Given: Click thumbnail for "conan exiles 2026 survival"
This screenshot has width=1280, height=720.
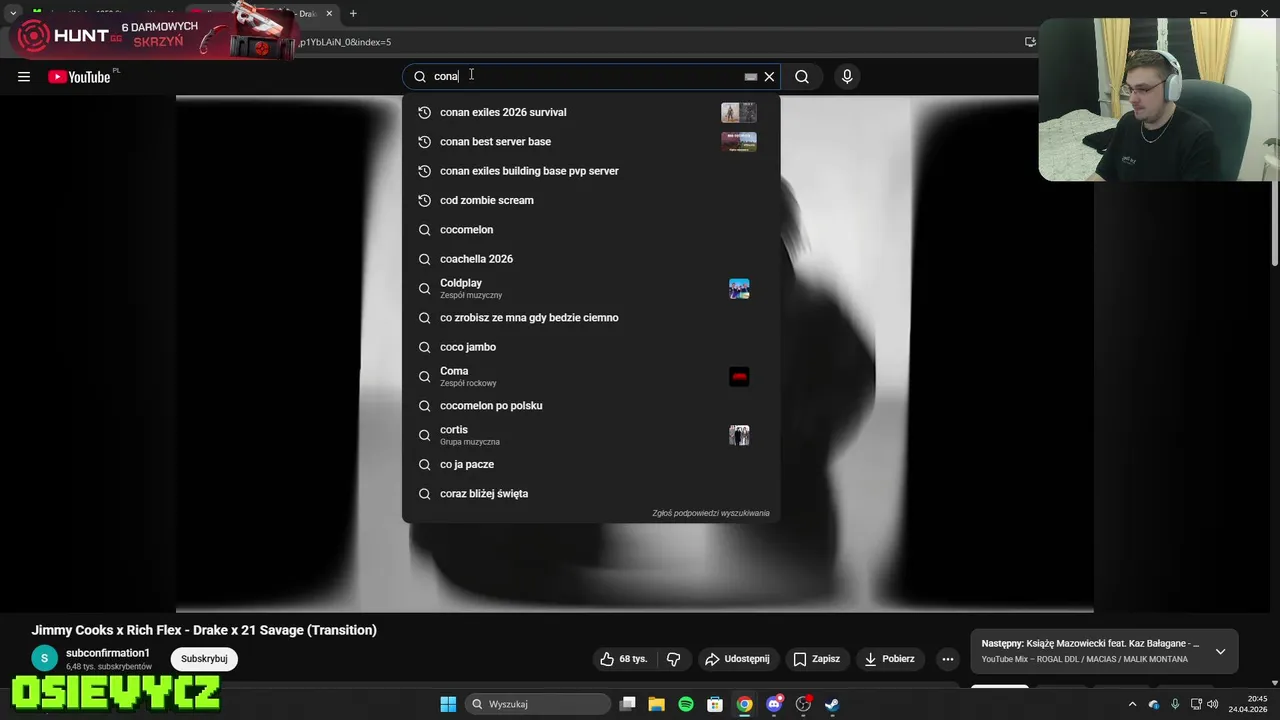Looking at the screenshot, I should pos(739,112).
